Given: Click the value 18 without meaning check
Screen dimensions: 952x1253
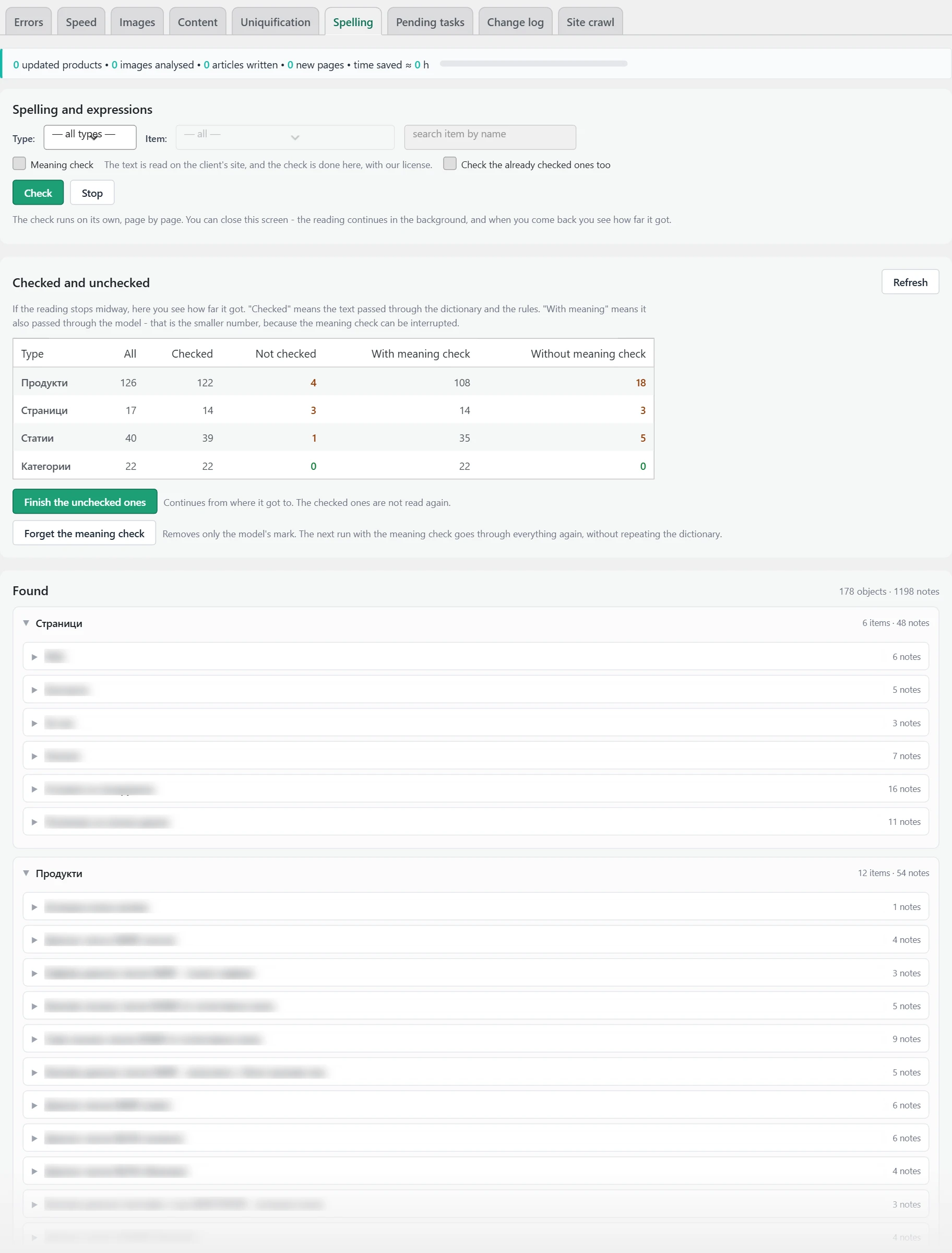Looking at the screenshot, I should [640, 383].
